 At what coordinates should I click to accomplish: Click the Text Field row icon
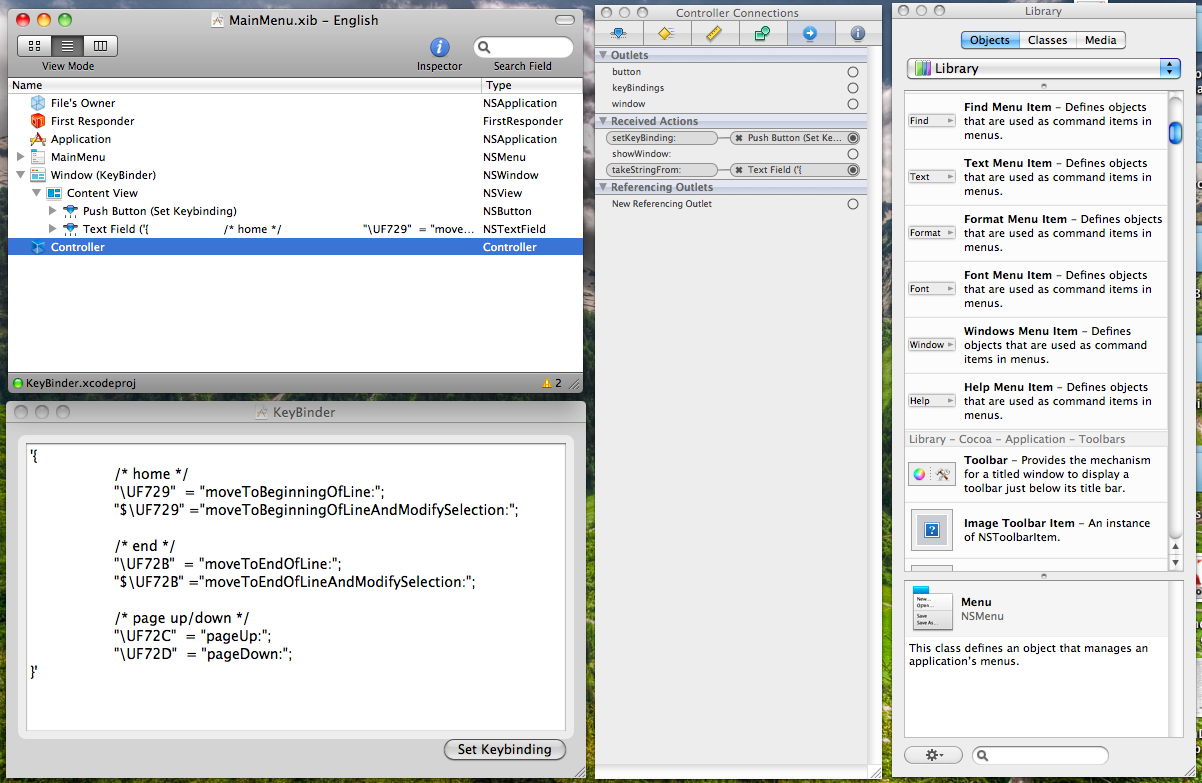(x=70, y=229)
